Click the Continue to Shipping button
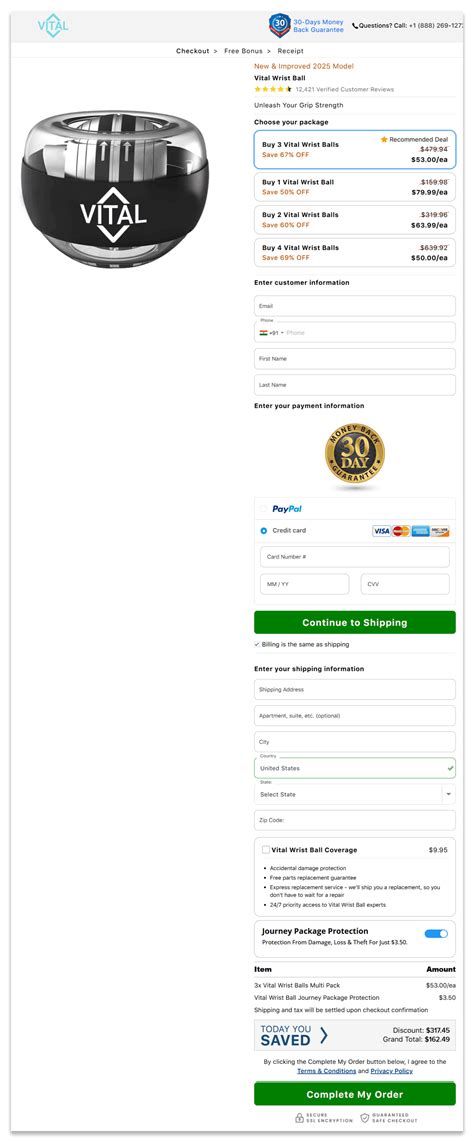Screen dimensions: 474x1142 click(355, 623)
